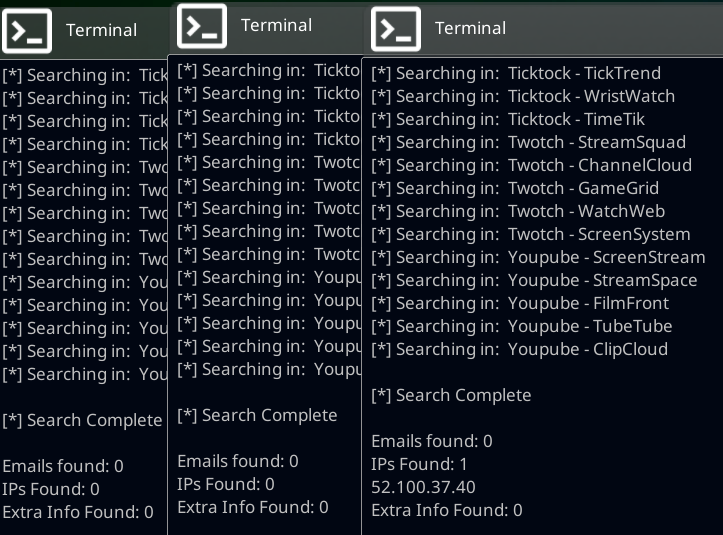Click the 'IPs Found: 1' result line
Image resolution: width=723 pixels, height=535 pixels.
click(419, 464)
